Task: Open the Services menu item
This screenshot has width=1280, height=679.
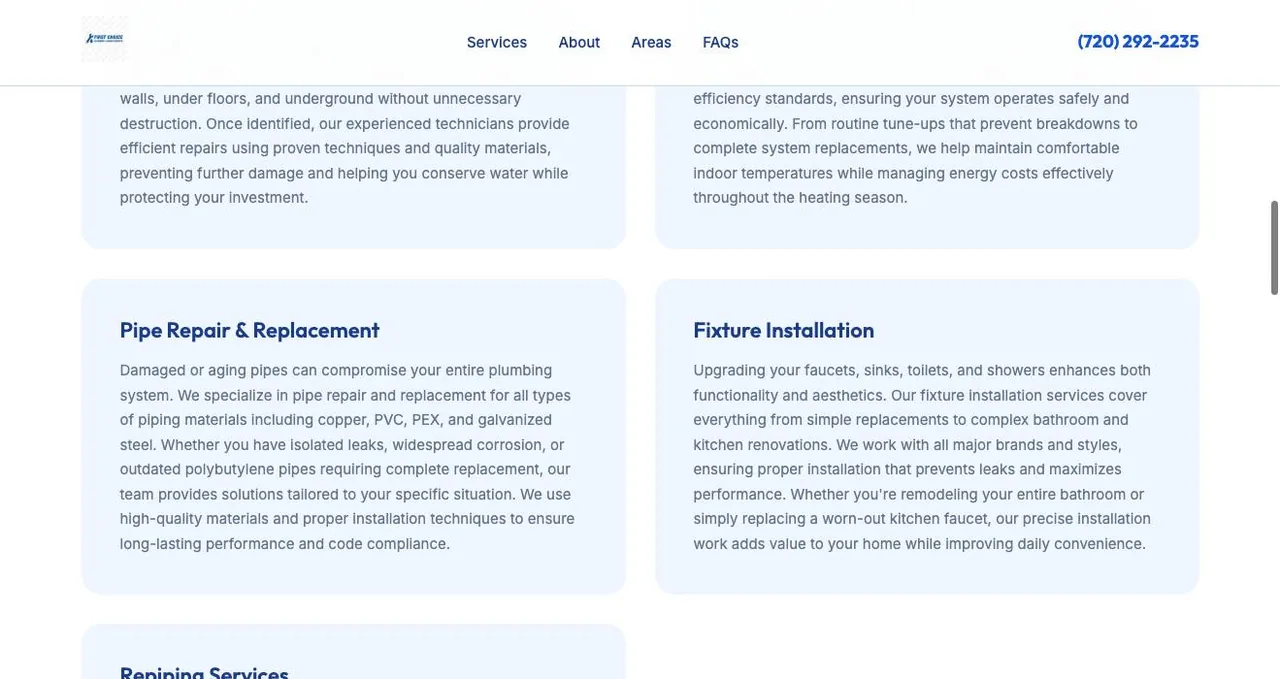Action: click(x=497, y=42)
